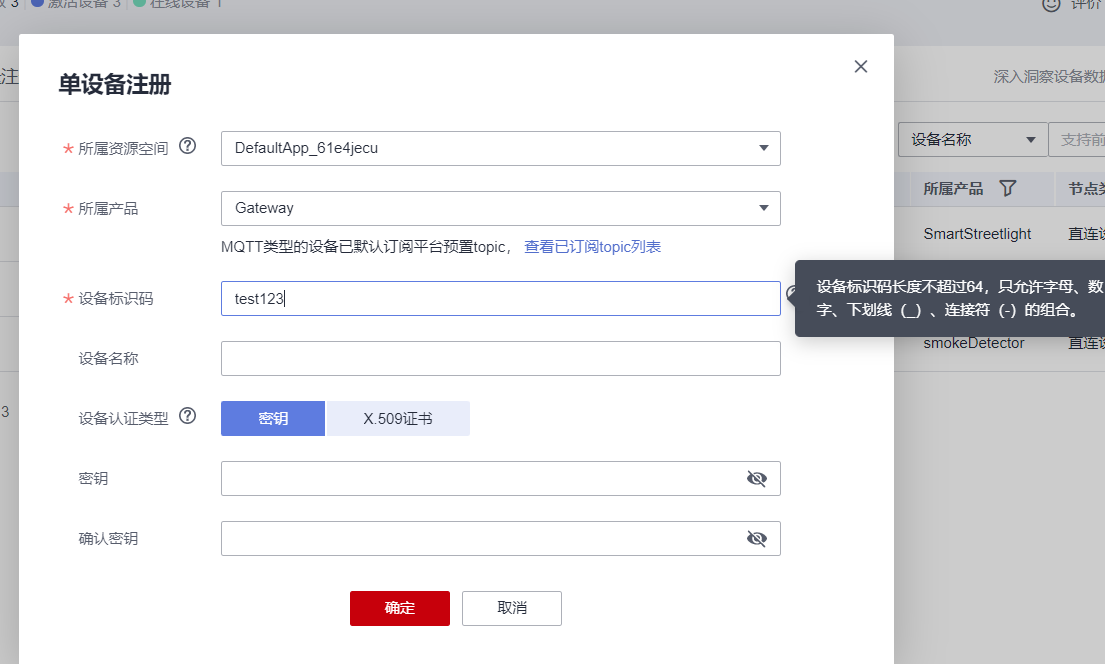
Task: Toggle visibility eye in 确认密钥 field
Action: point(756,539)
